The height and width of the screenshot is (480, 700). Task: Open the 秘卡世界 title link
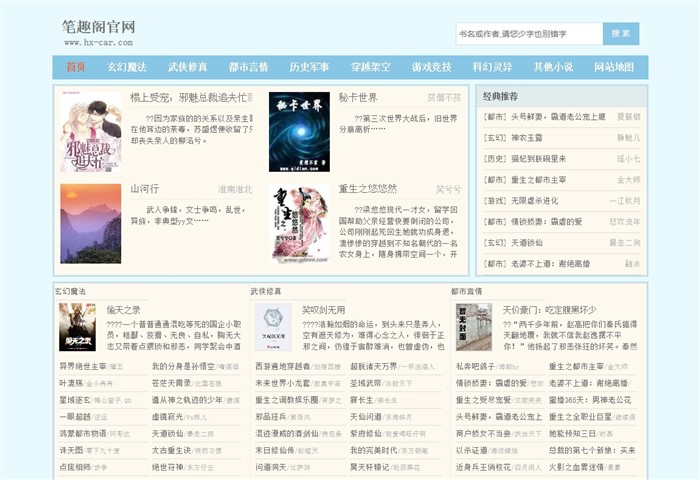358,98
